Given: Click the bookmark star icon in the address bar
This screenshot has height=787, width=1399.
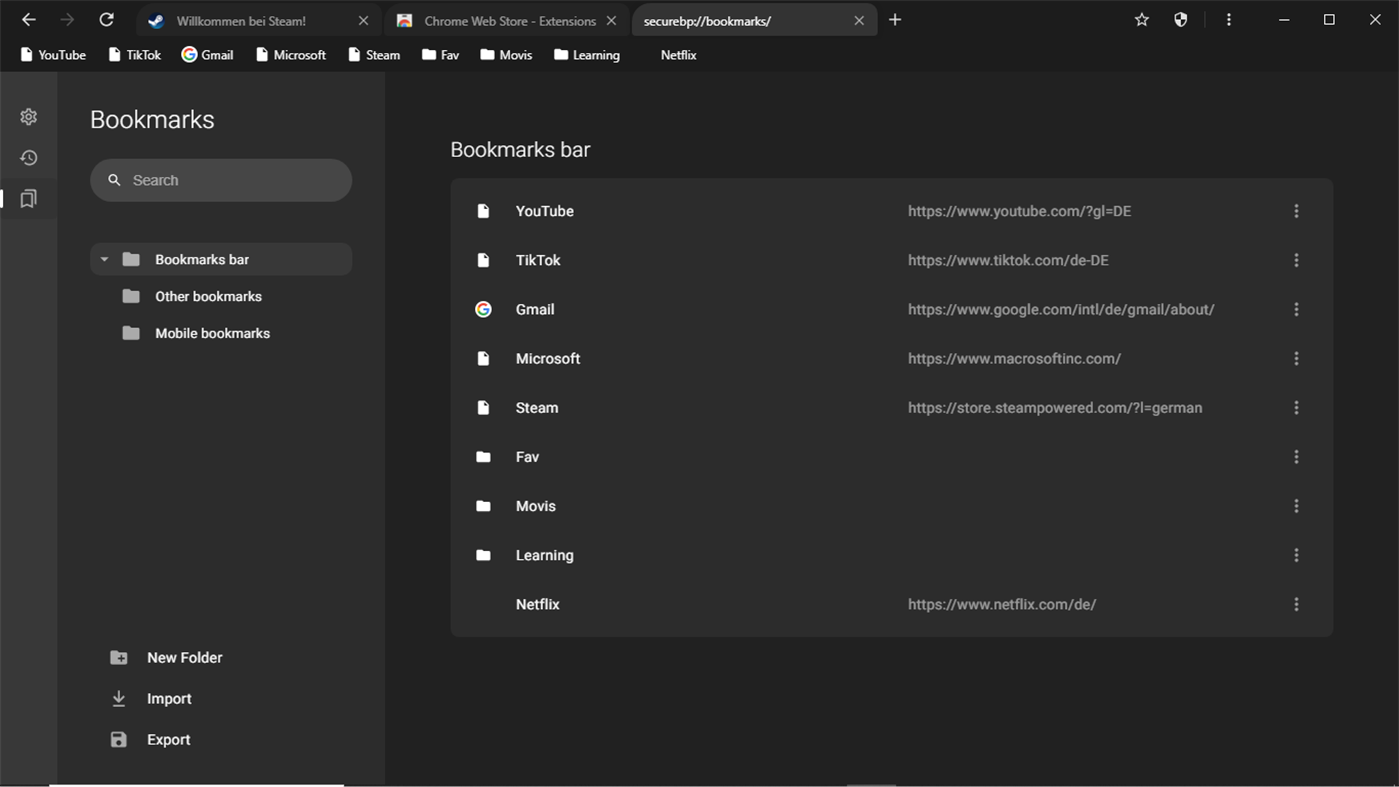Looking at the screenshot, I should [x=1141, y=19].
